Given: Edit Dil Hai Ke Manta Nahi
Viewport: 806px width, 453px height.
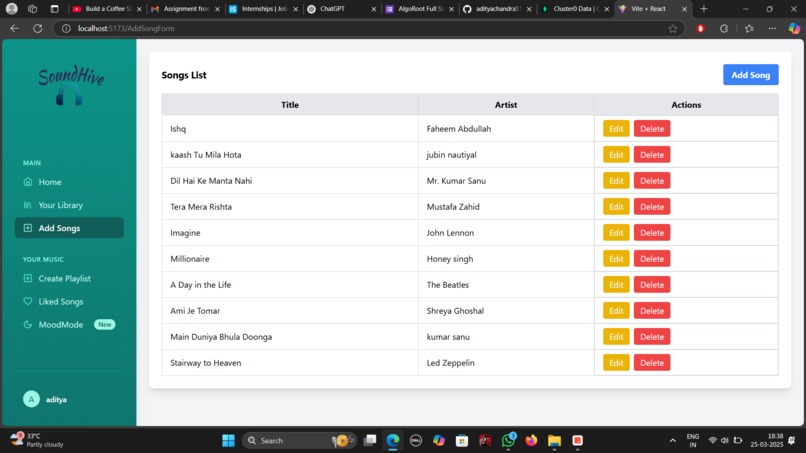Looking at the screenshot, I should pos(616,180).
